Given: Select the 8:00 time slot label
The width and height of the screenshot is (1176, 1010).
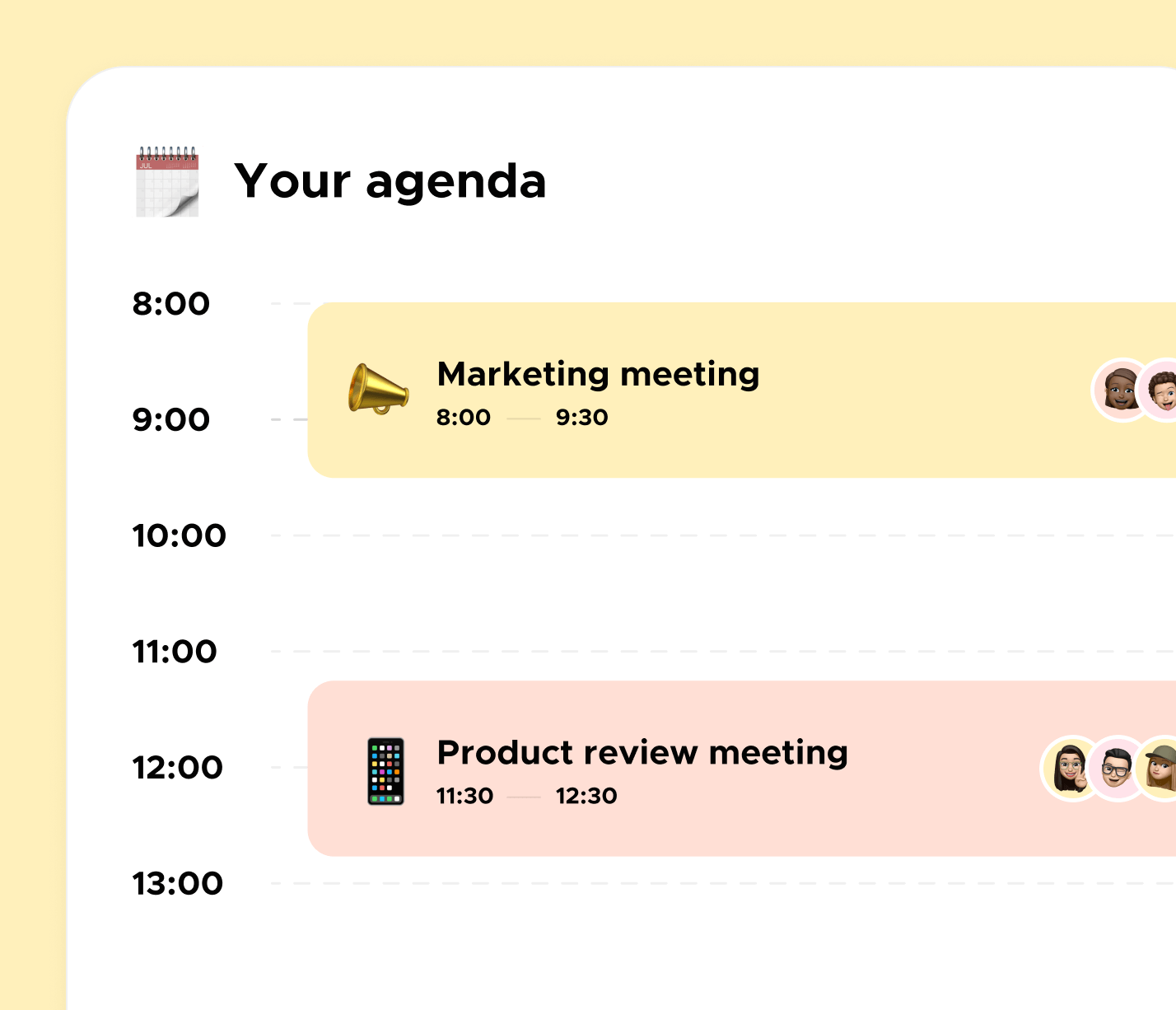Looking at the screenshot, I should [x=171, y=304].
